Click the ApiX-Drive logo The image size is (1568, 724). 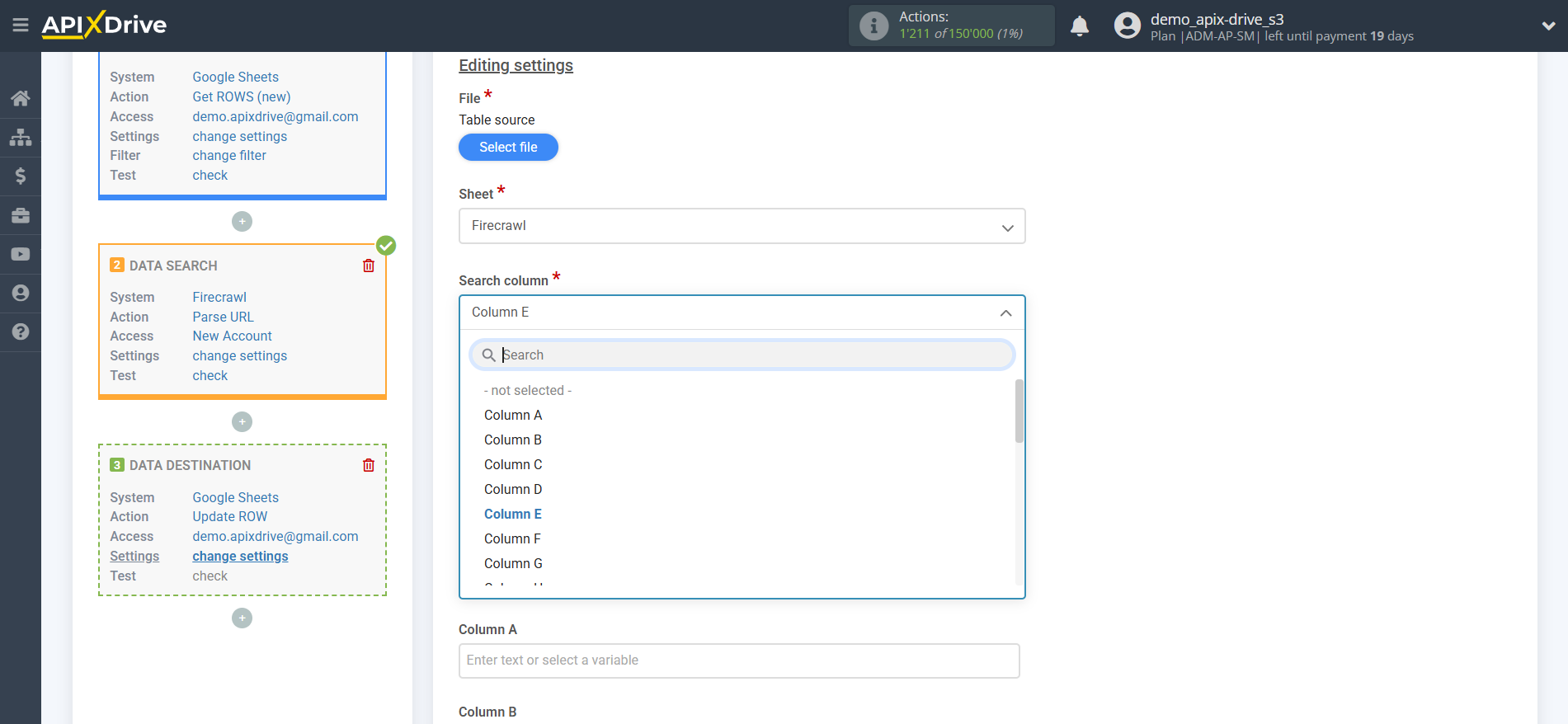(104, 25)
